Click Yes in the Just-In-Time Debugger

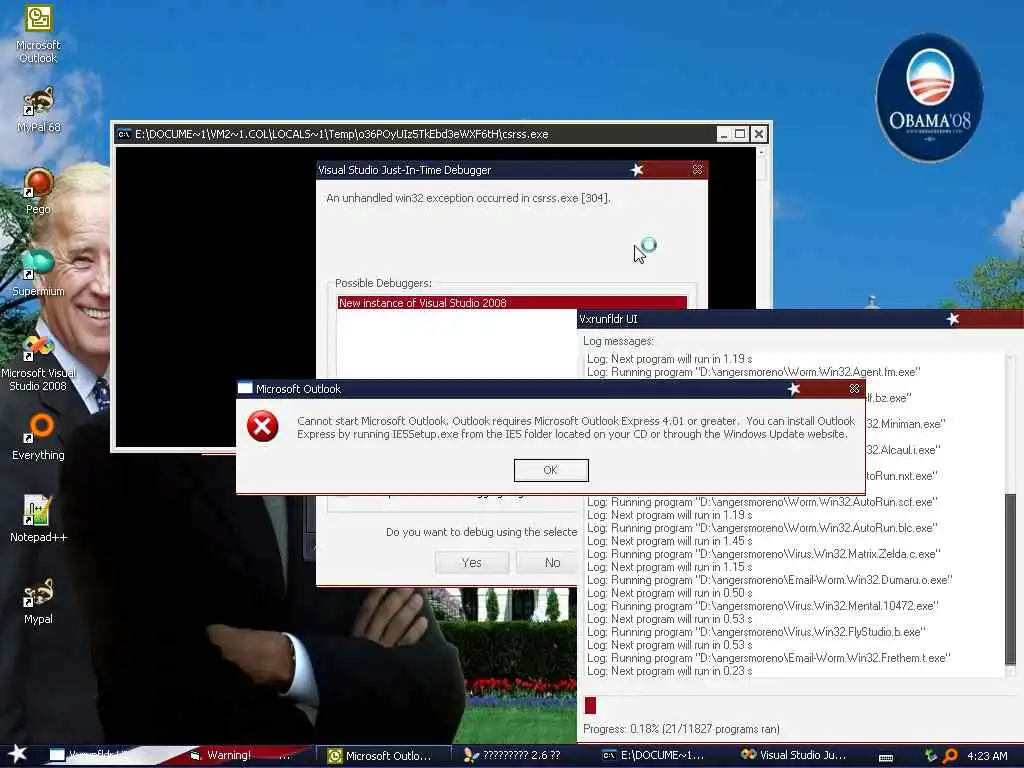pyautogui.click(x=472, y=562)
